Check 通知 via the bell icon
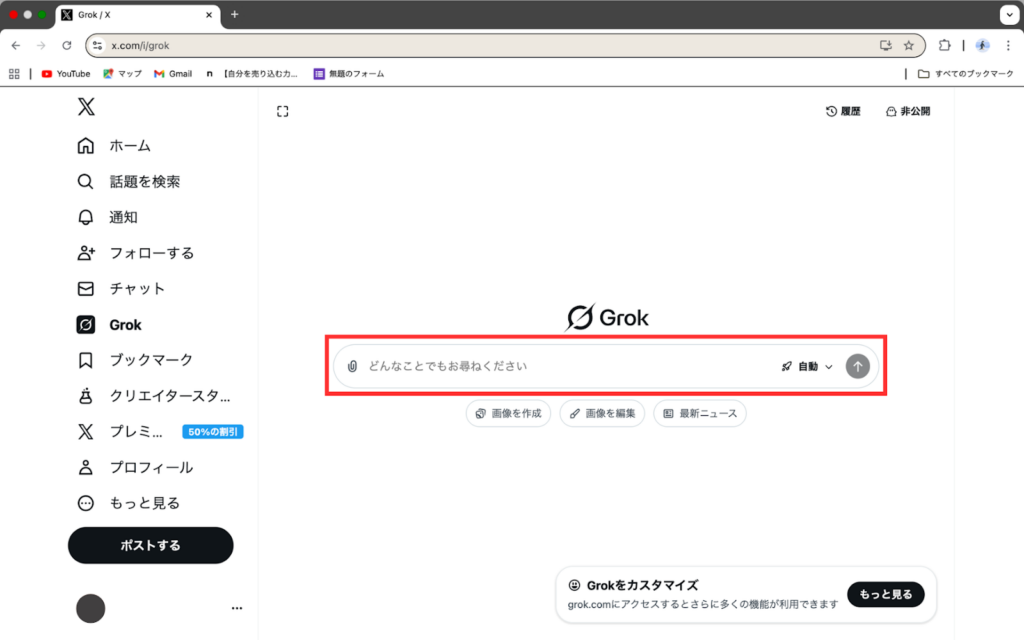 point(85,217)
